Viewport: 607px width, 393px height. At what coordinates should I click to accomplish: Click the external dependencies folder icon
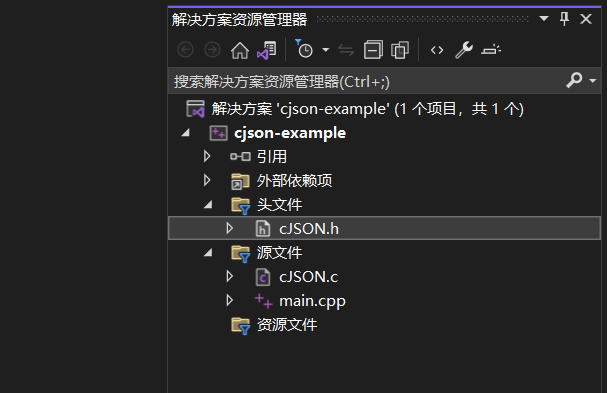[x=240, y=181]
